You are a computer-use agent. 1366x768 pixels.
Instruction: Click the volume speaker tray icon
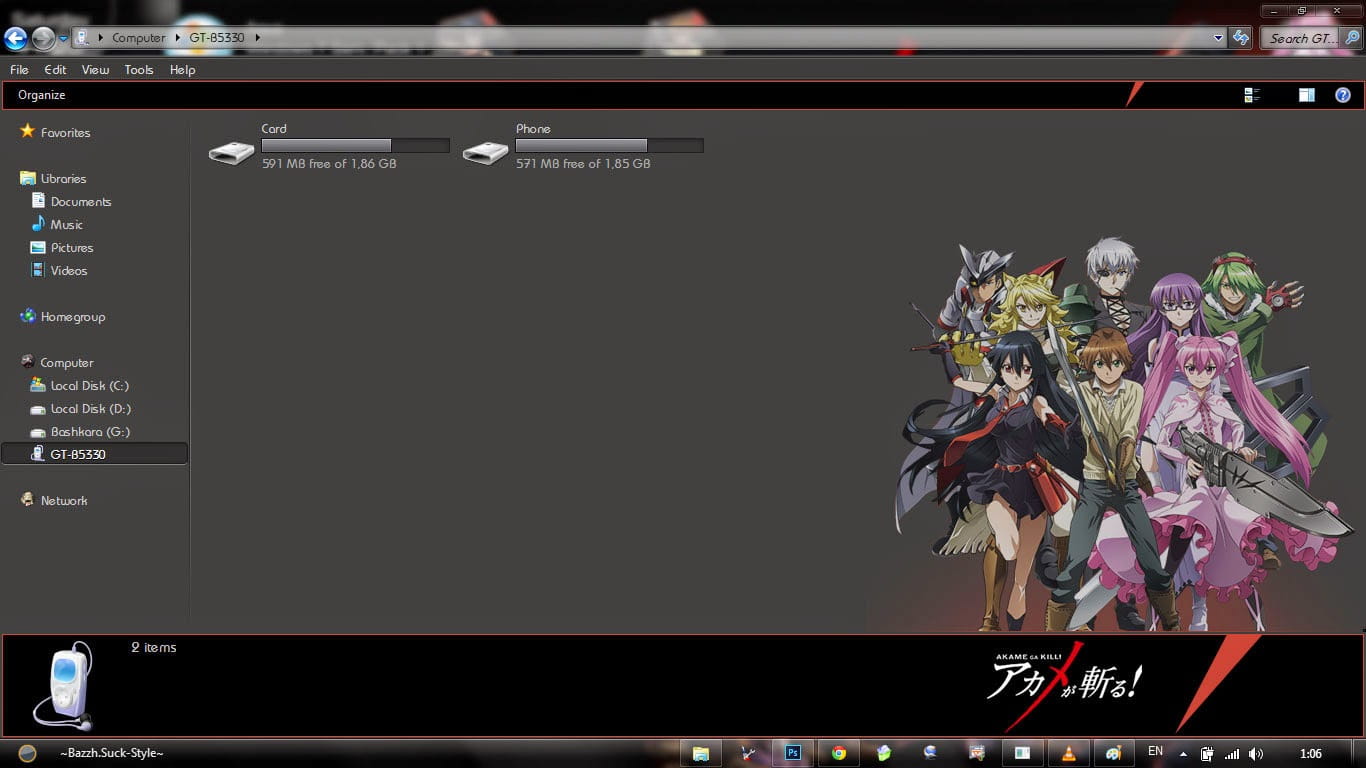point(1255,754)
